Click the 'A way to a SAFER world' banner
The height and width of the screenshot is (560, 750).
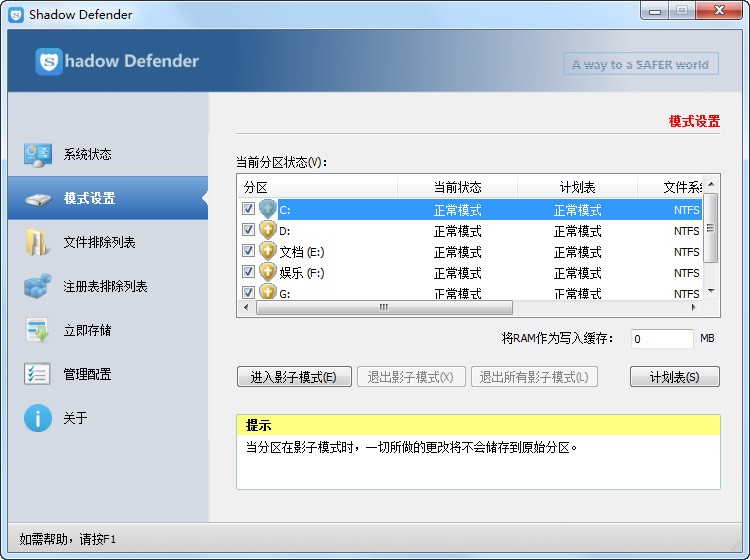(641, 64)
